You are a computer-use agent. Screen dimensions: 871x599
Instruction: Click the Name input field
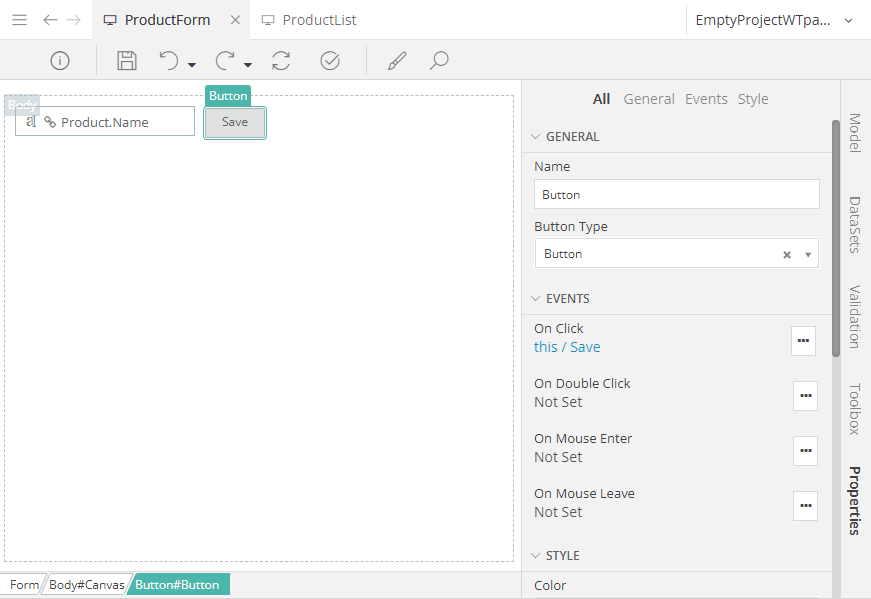tap(676, 195)
